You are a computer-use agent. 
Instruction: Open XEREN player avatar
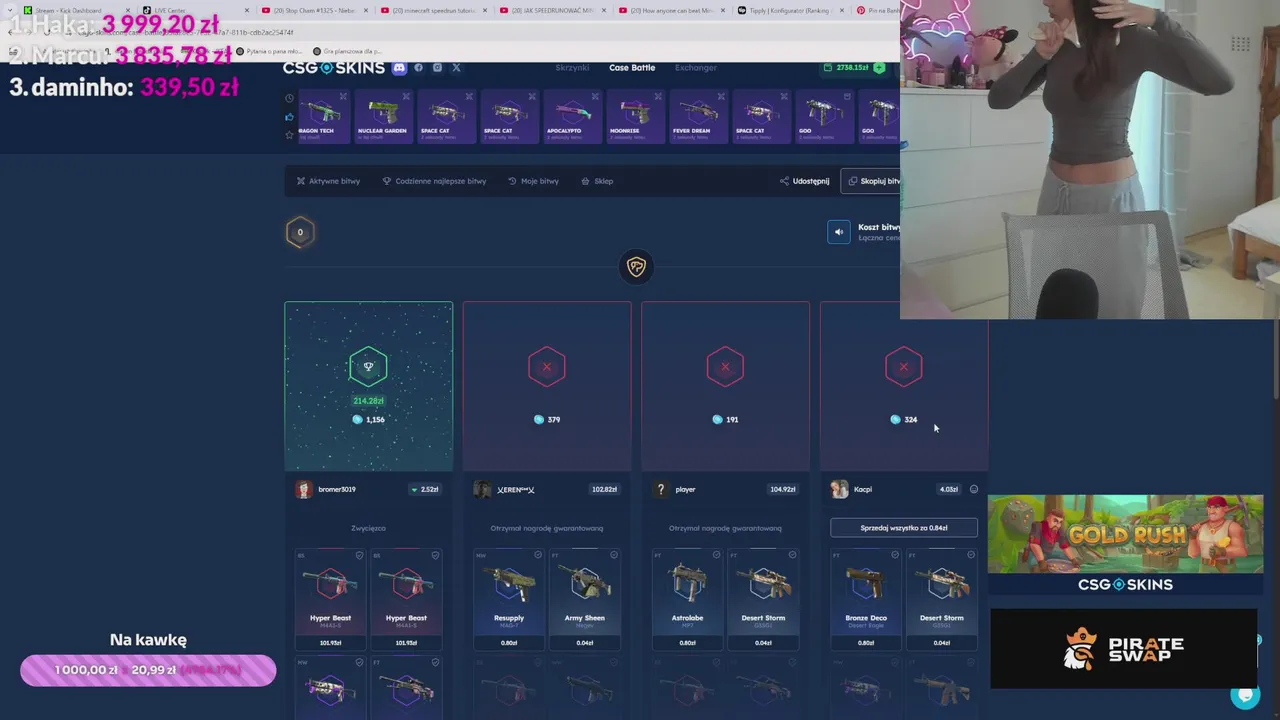(x=483, y=489)
